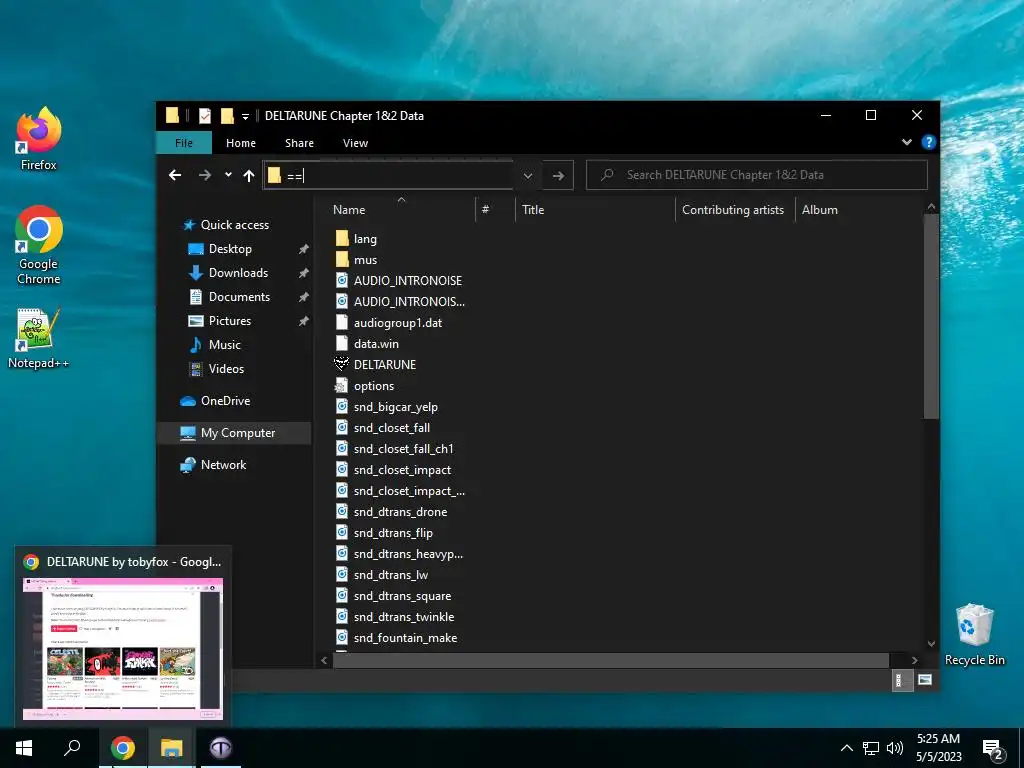Click Properties quick access toolbar icon
The height and width of the screenshot is (768, 1024).
pyautogui.click(x=205, y=116)
